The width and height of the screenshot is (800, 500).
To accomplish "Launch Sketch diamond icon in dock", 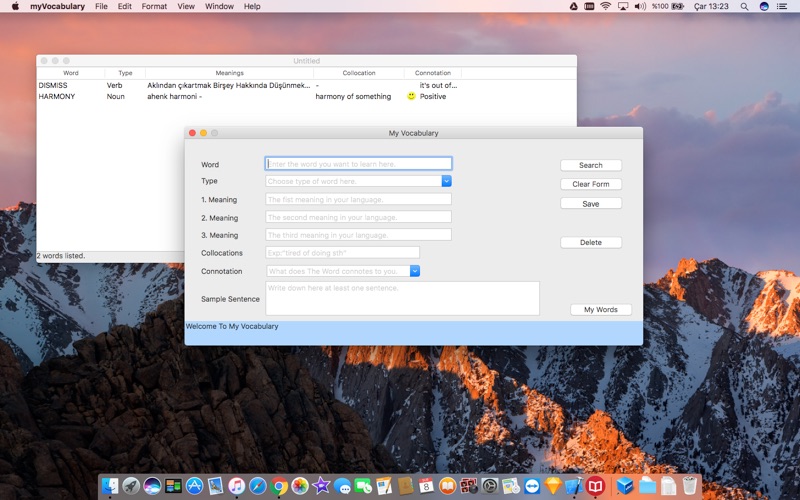I will pos(553,486).
